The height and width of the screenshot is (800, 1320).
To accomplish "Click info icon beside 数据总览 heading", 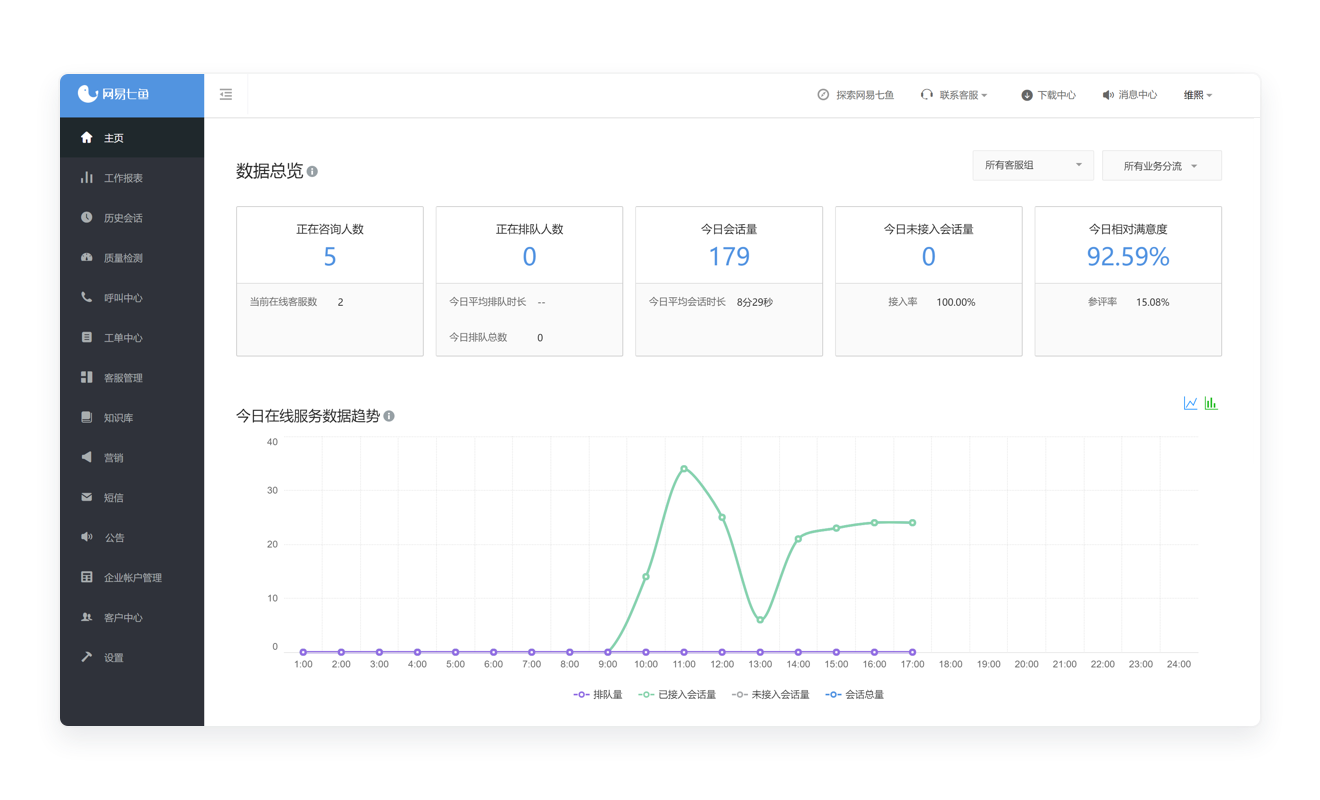I will [x=312, y=172].
